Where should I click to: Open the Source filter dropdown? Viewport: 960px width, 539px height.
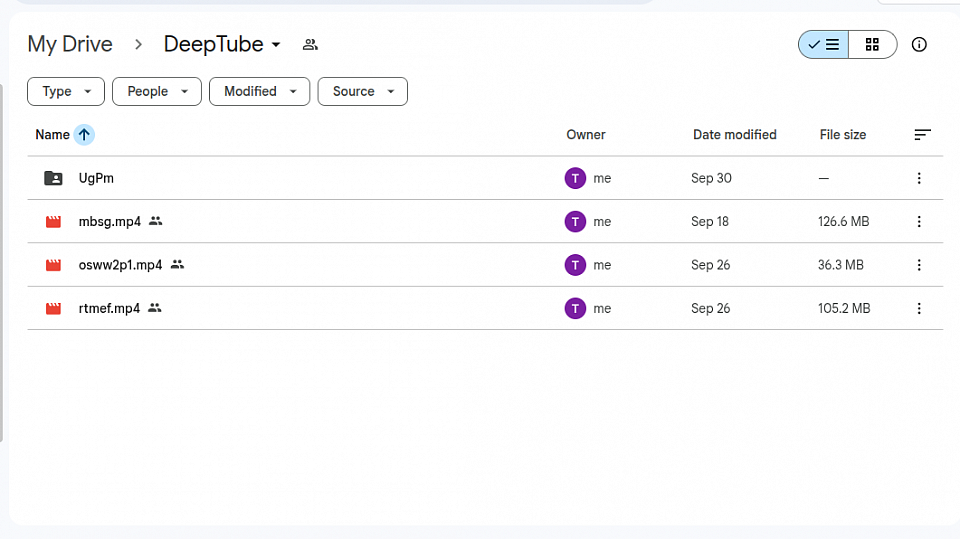pos(362,91)
